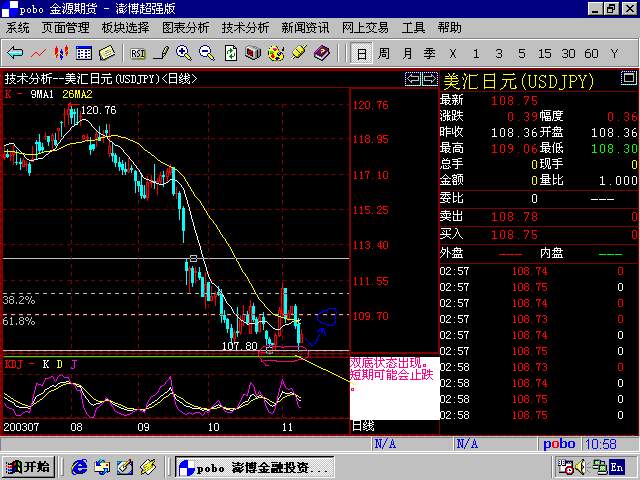640x480 pixels.
Task: Open the purple help book icon
Action: [322, 53]
